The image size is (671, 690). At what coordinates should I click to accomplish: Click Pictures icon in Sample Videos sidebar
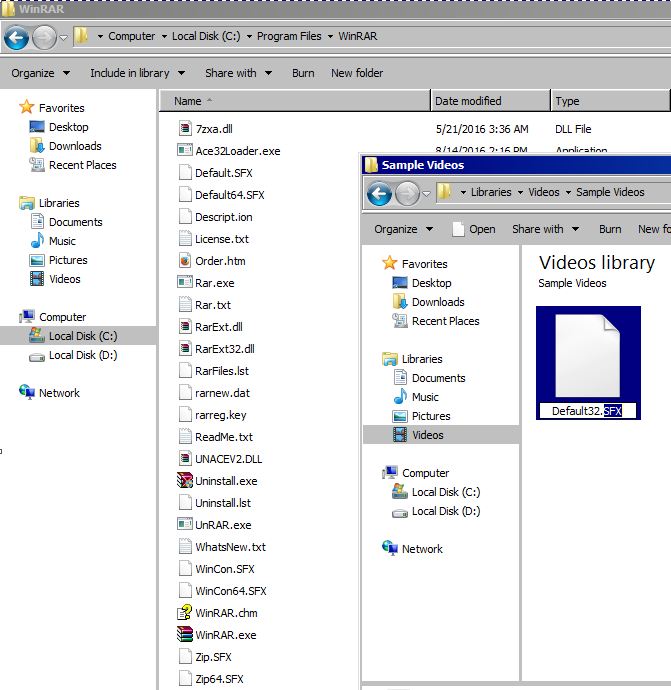coord(400,416)
